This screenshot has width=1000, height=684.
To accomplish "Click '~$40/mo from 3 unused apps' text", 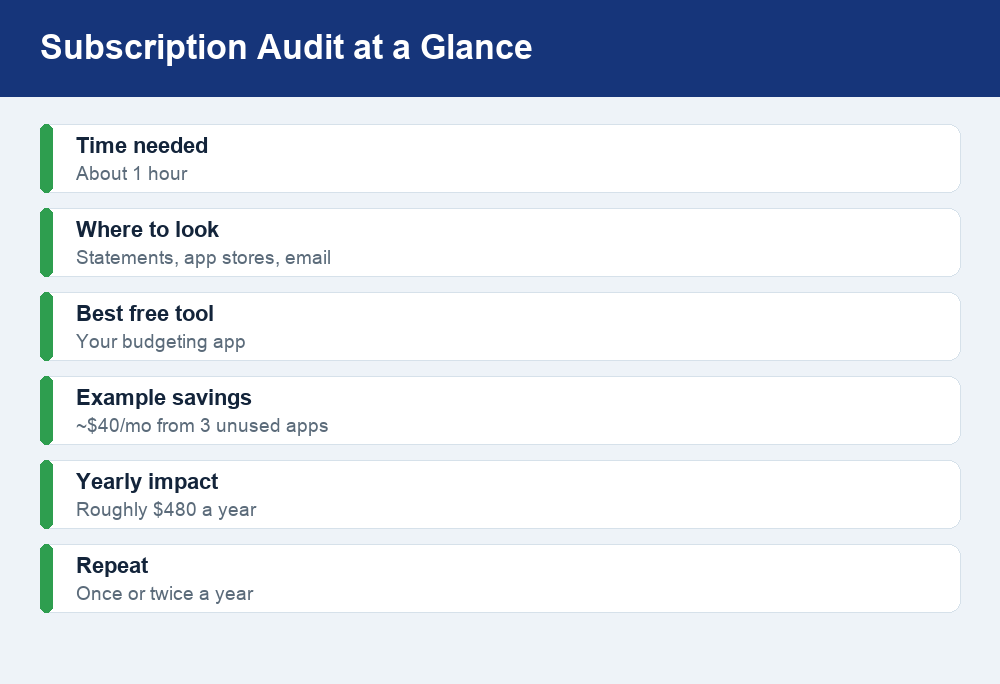I will coord(202,426).
